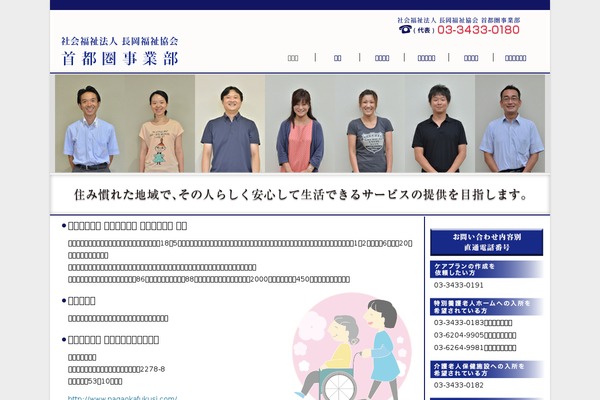Screen dimensions: 600x400
Task: Open the five-character fourth navigation menu item
Action: tap(426, 58)
